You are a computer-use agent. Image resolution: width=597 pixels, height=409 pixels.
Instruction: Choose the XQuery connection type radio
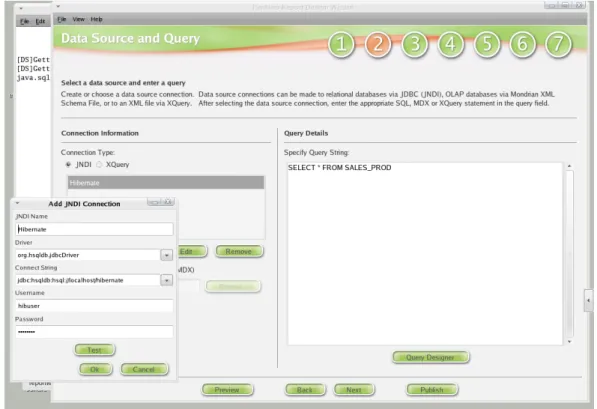pyautogui.click(x=99, y=165)
